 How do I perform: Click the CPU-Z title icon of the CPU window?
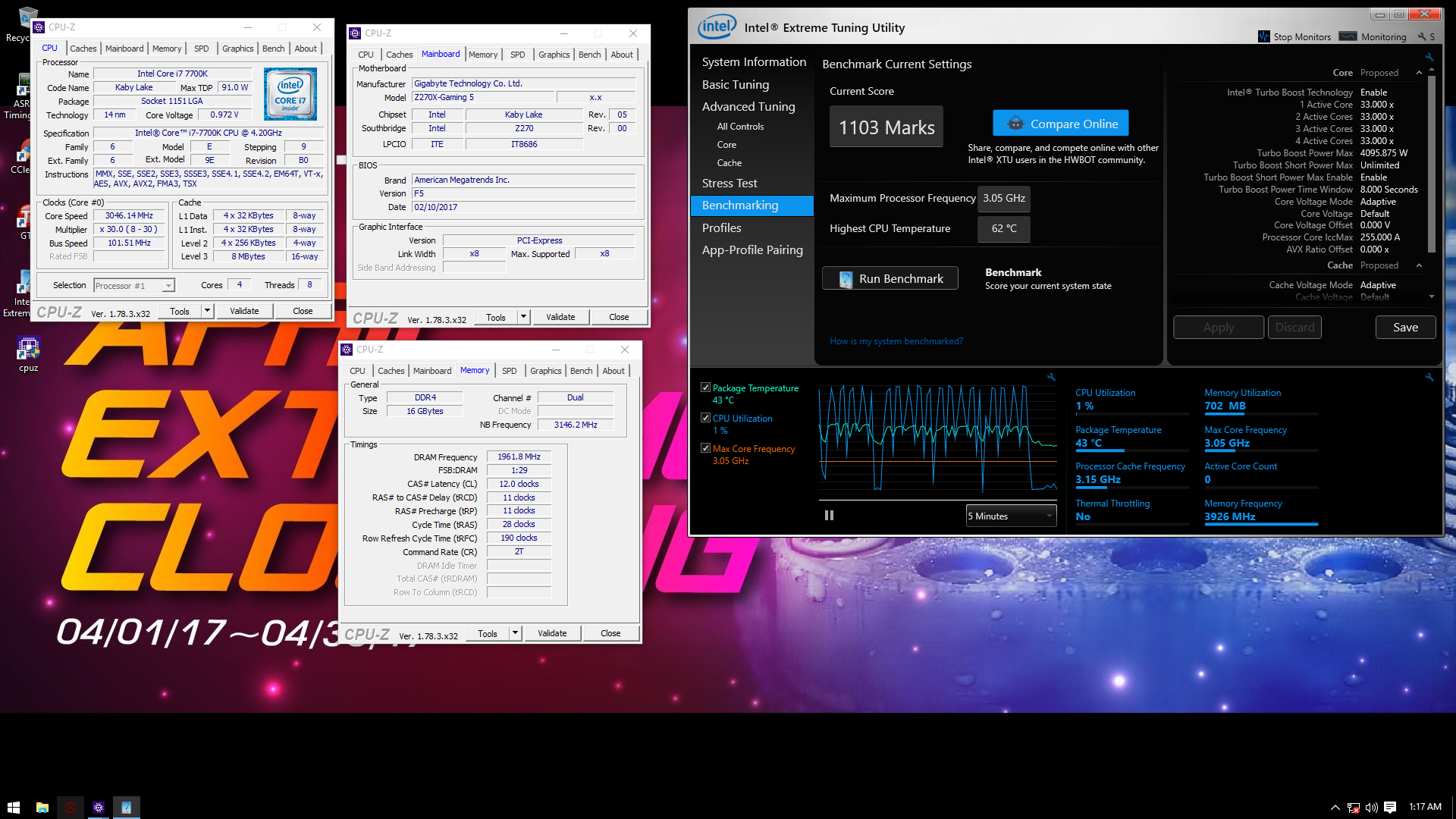39,27
